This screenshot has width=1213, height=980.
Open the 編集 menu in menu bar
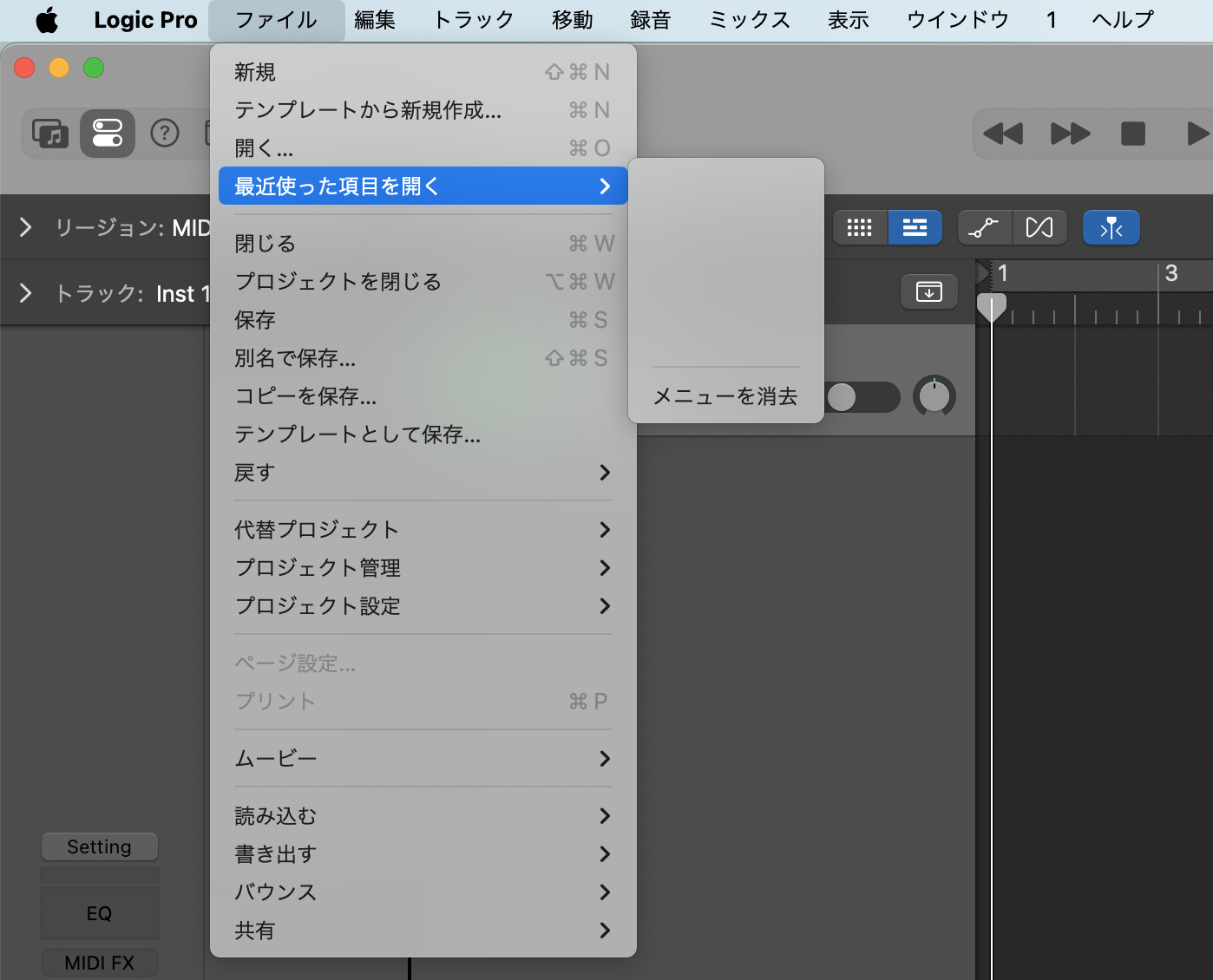[x=375, y=20]
